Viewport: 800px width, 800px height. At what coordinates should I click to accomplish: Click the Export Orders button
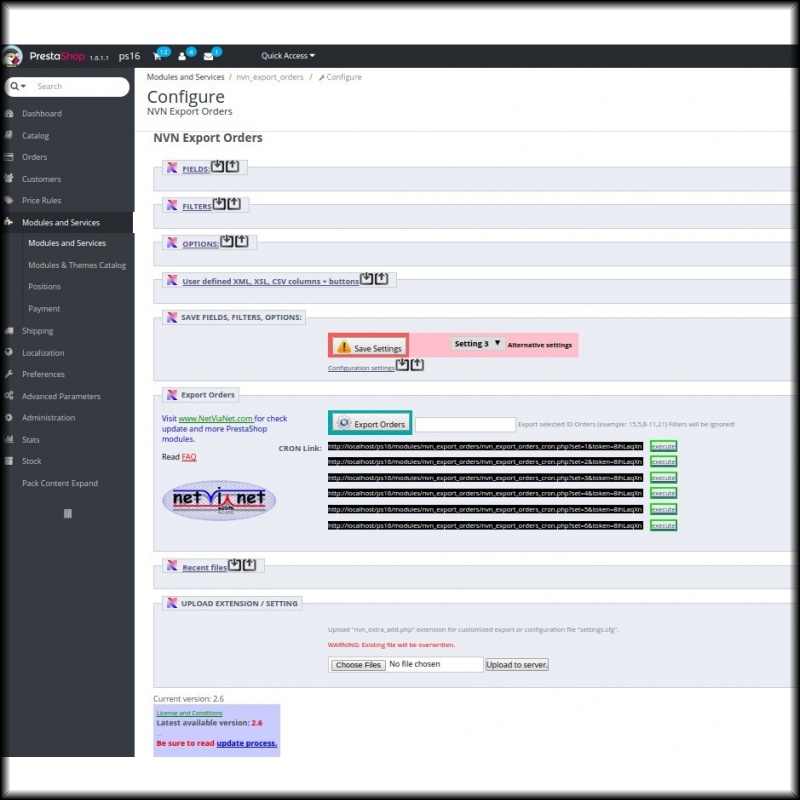coord(370,423)
